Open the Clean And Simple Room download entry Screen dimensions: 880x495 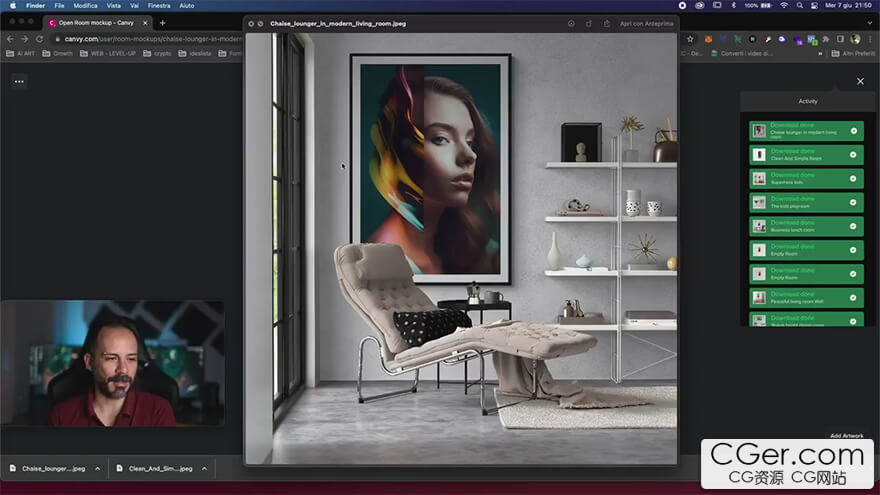point(806,155)
